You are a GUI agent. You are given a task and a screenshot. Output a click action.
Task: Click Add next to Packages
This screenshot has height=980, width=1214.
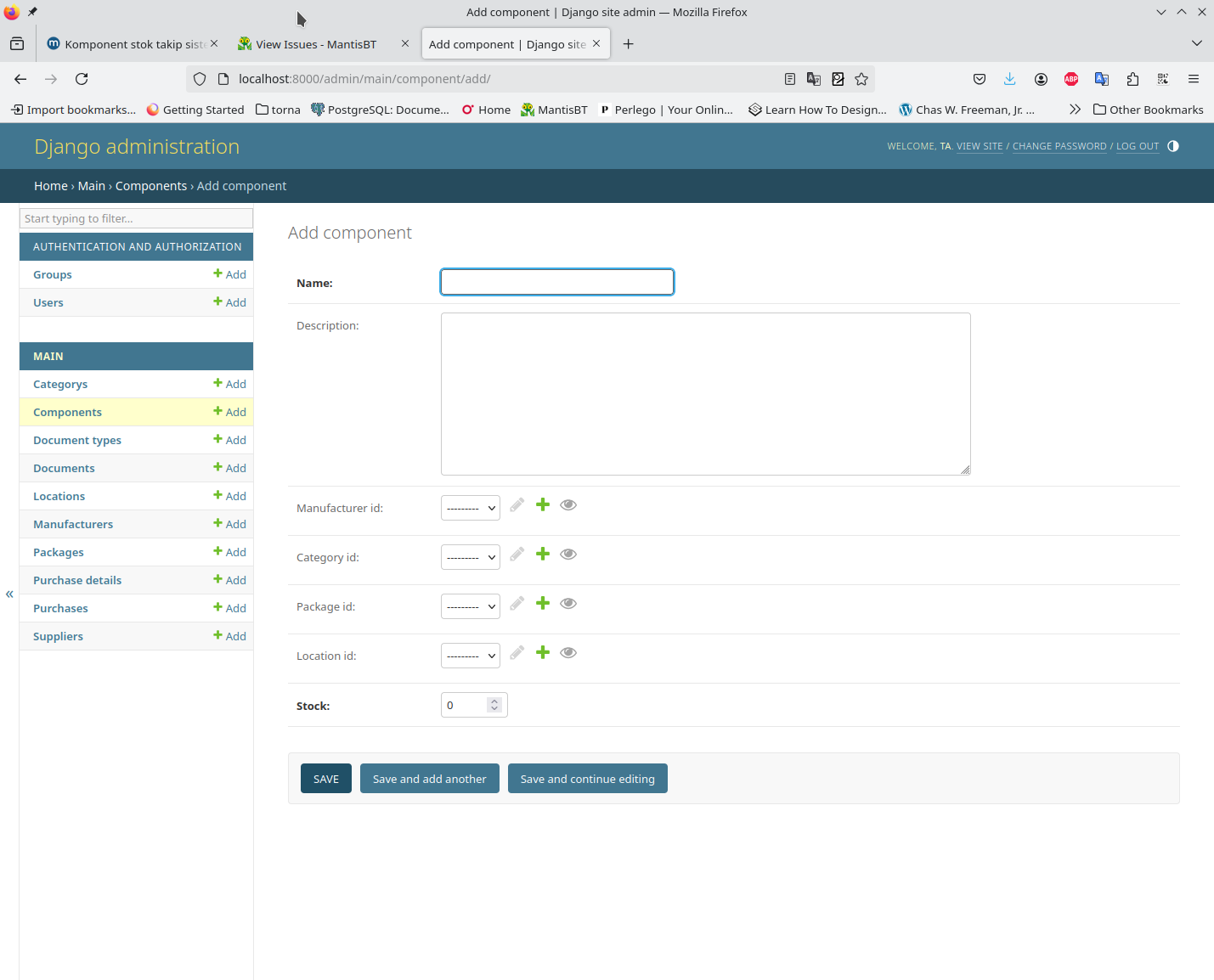pyautogui.click(x=230, y=552)
